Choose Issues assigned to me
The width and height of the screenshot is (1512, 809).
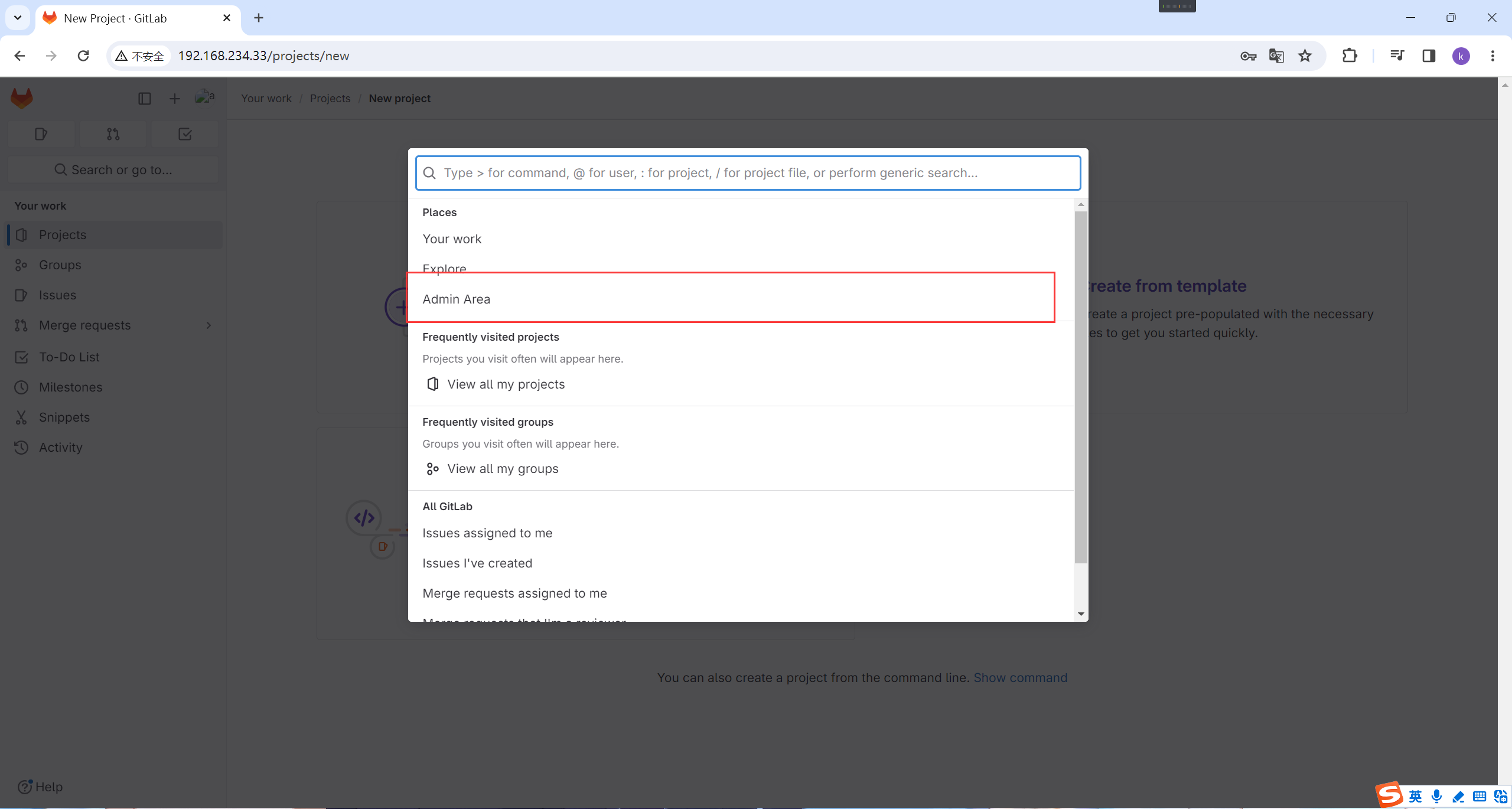487,533
